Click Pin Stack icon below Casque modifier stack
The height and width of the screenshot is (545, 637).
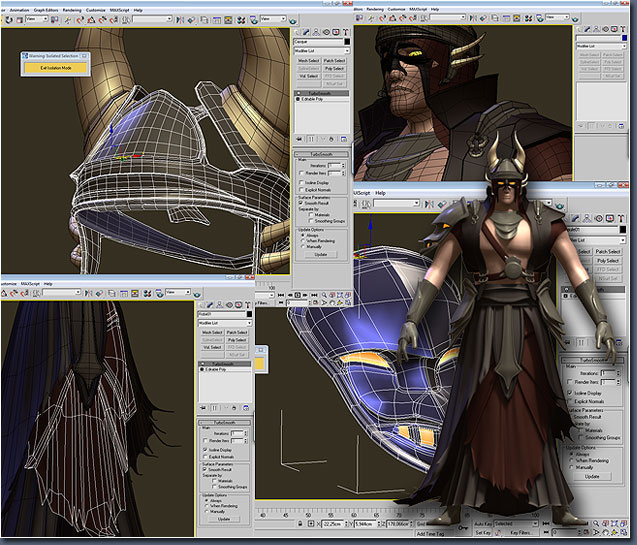point(300,140)
